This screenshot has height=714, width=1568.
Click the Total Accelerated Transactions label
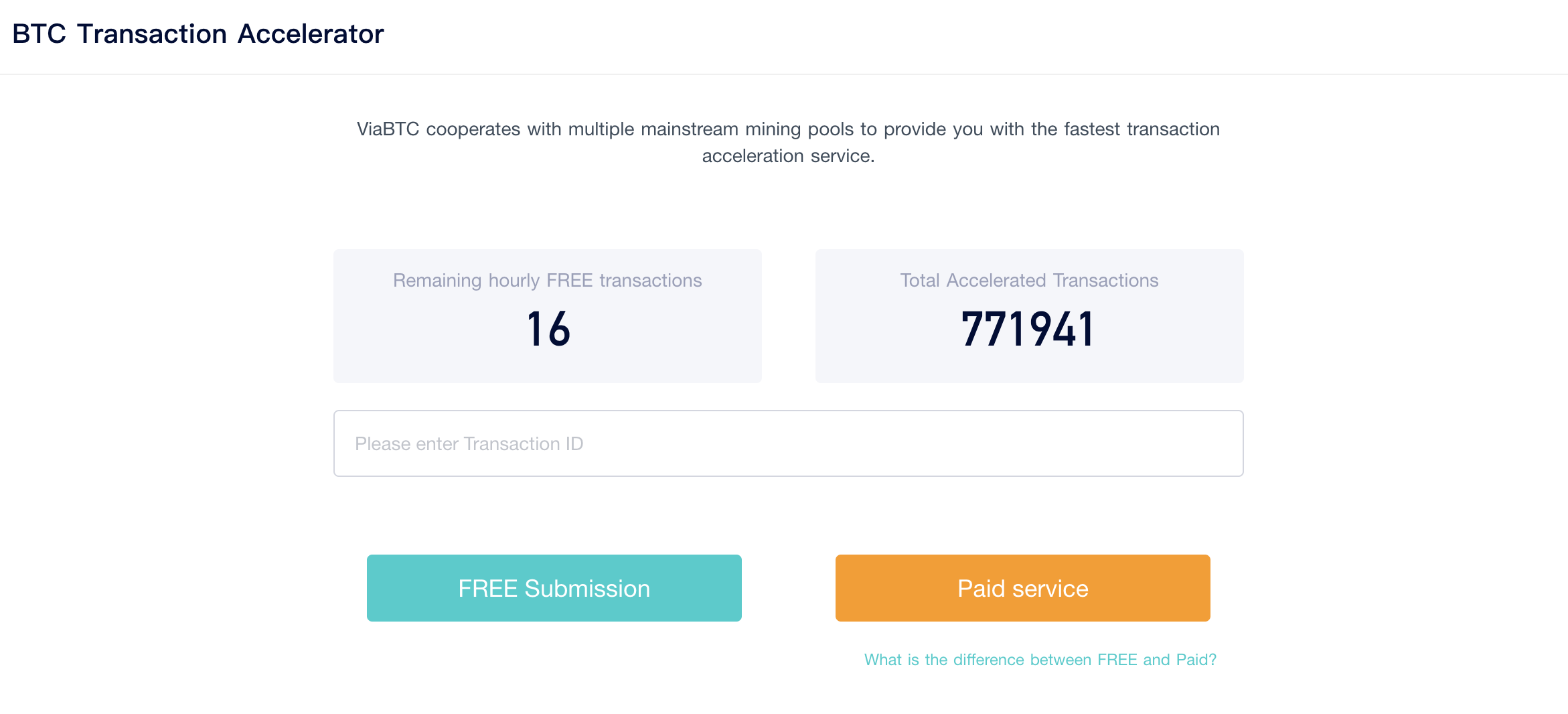coord(1029,280)
